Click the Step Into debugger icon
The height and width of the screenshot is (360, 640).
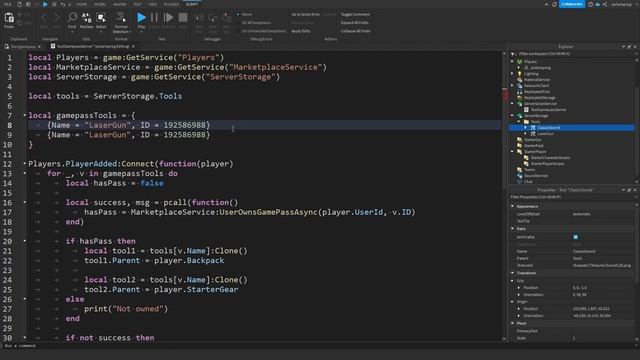click(199, 18)
